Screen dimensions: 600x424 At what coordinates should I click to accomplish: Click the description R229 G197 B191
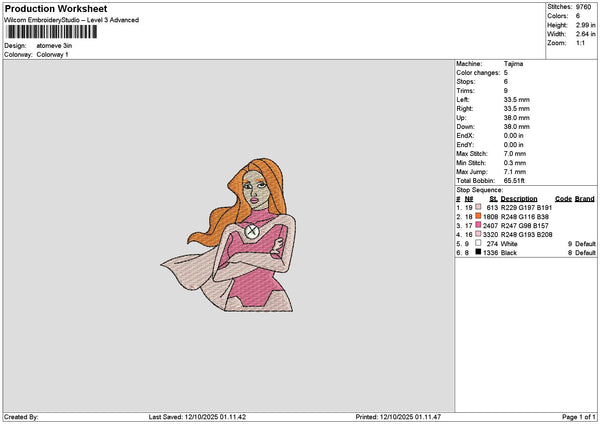click(526, 208)
